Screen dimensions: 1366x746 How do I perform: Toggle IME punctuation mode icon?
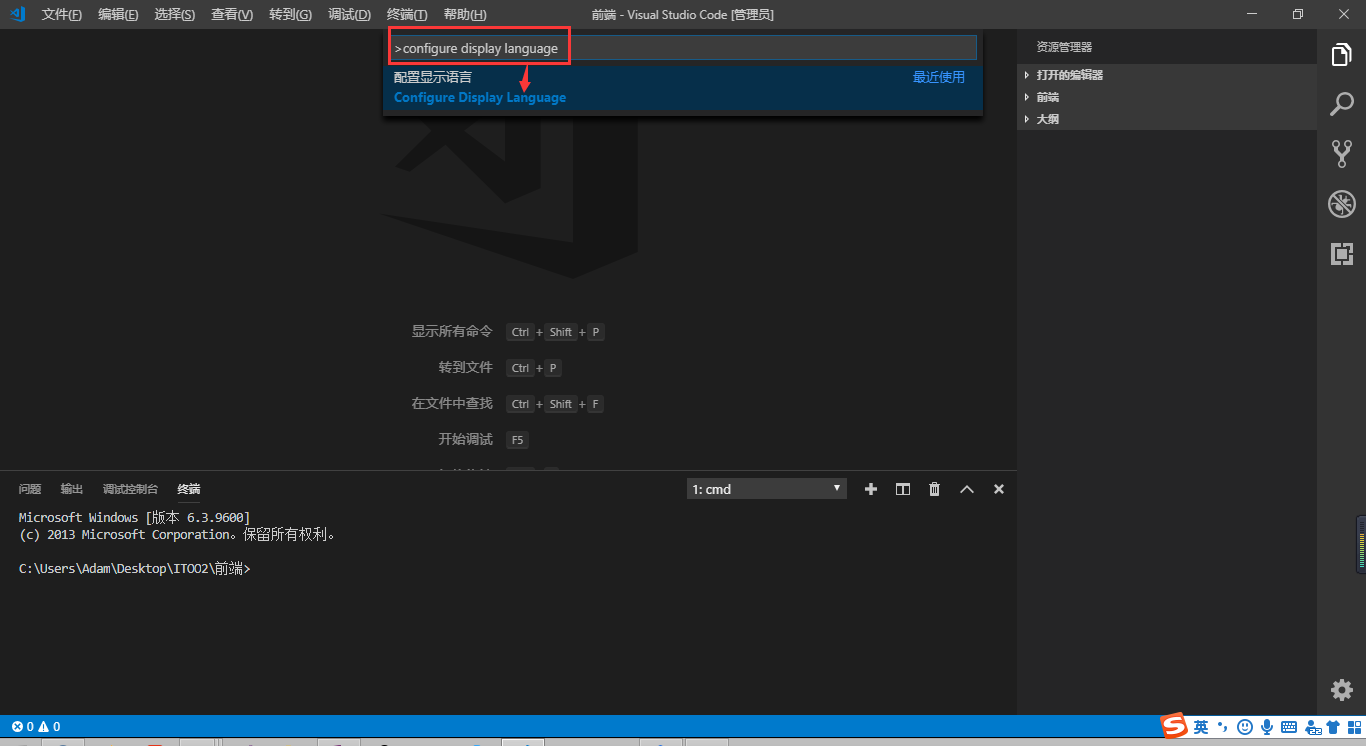pyautogui.click(x=1223, y=727)
